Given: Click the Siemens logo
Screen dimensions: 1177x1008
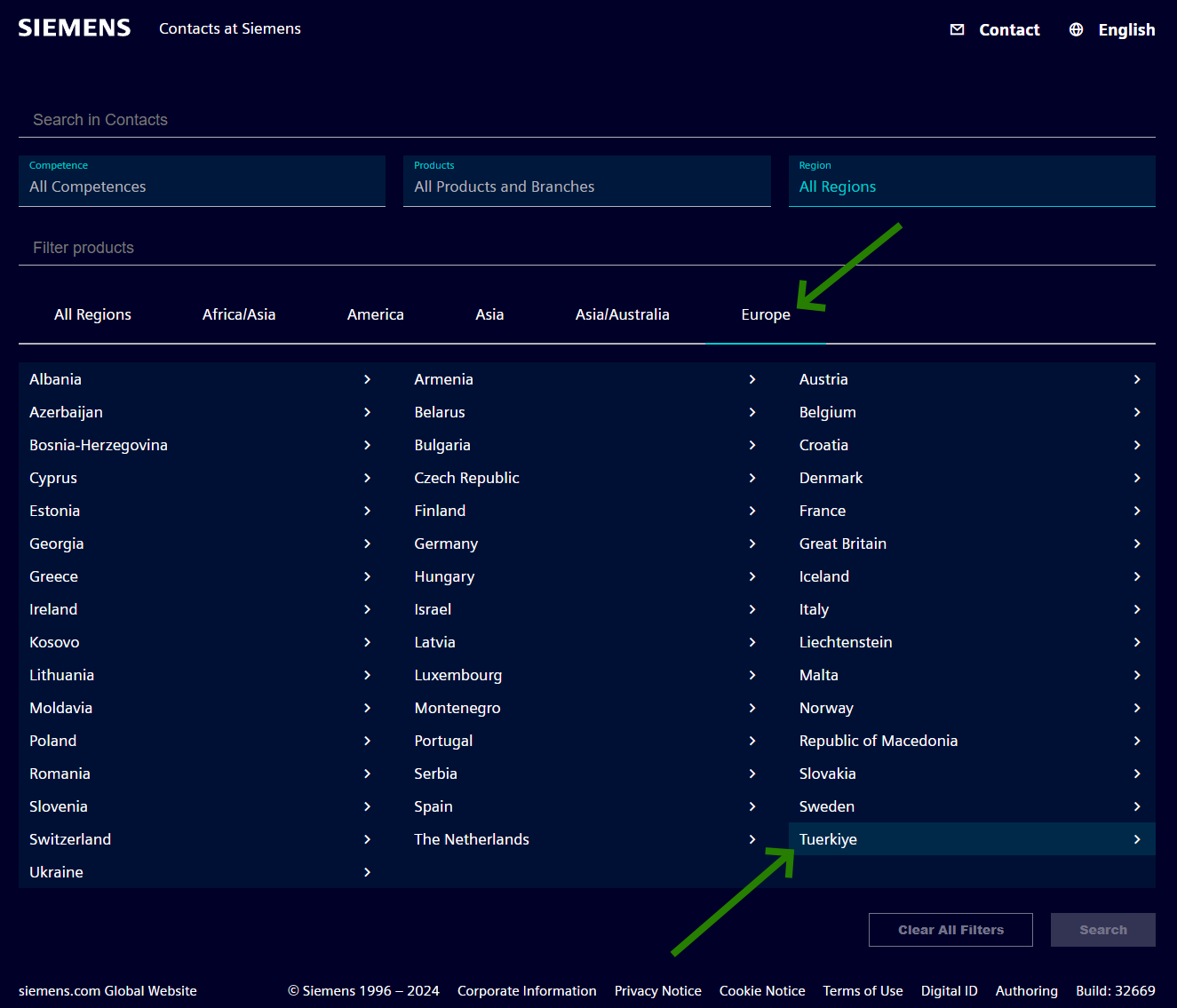Looking at the screenshot, I should pos(75,28).
